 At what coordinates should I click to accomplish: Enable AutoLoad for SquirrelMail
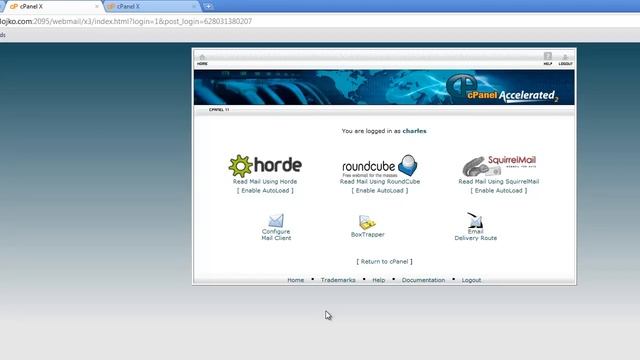coord(499,191)
